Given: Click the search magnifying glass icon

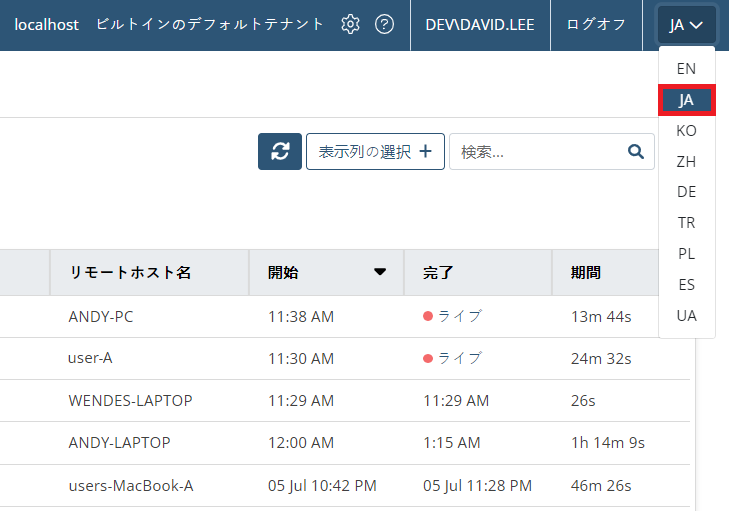Looking at the screenshot, I should click(x=635, y=151).
